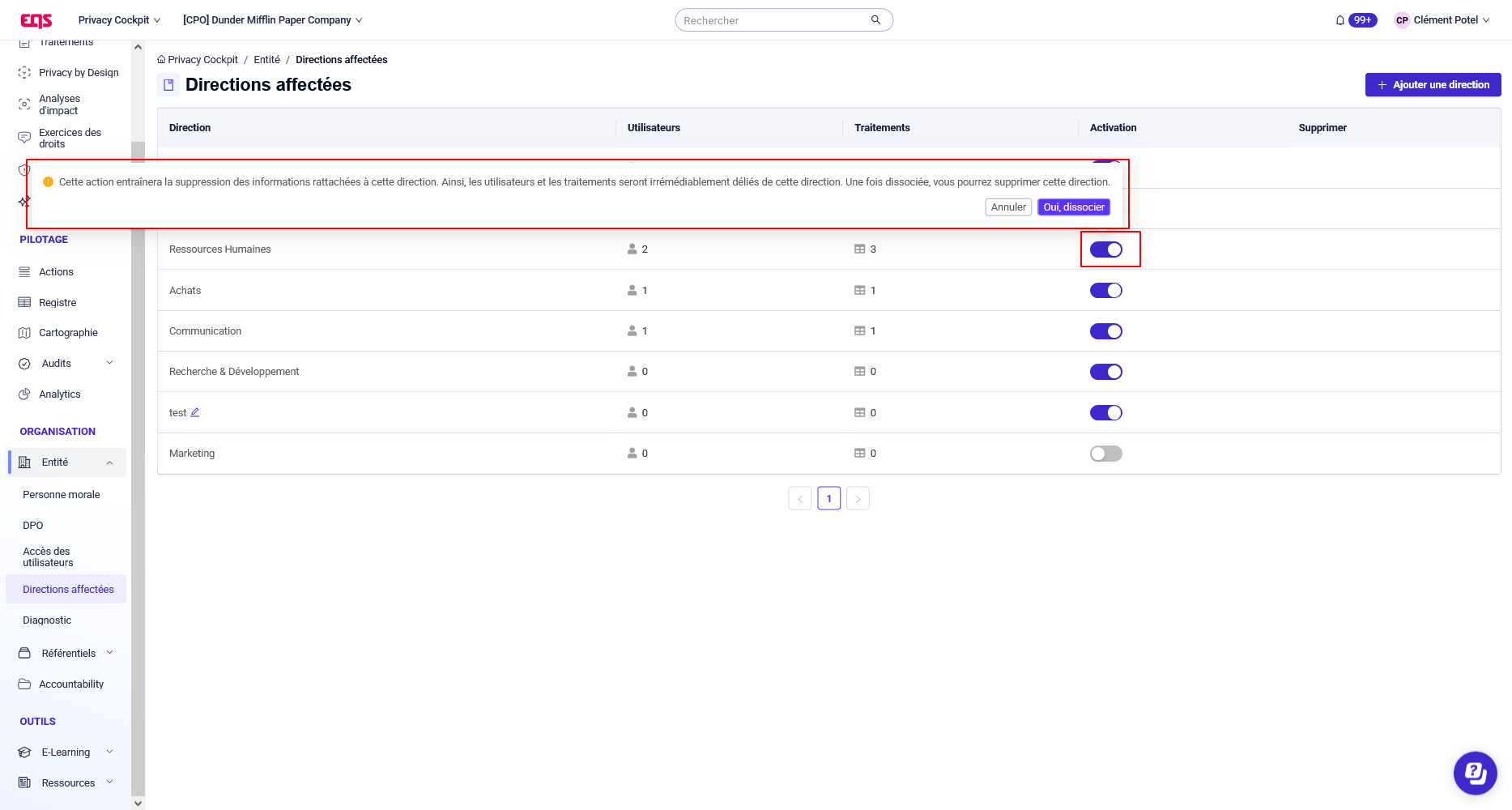This screenshot has width=1512, height=810.
Task: Click the Analyses d'impact icon
Action: click(x=24, y=104)
